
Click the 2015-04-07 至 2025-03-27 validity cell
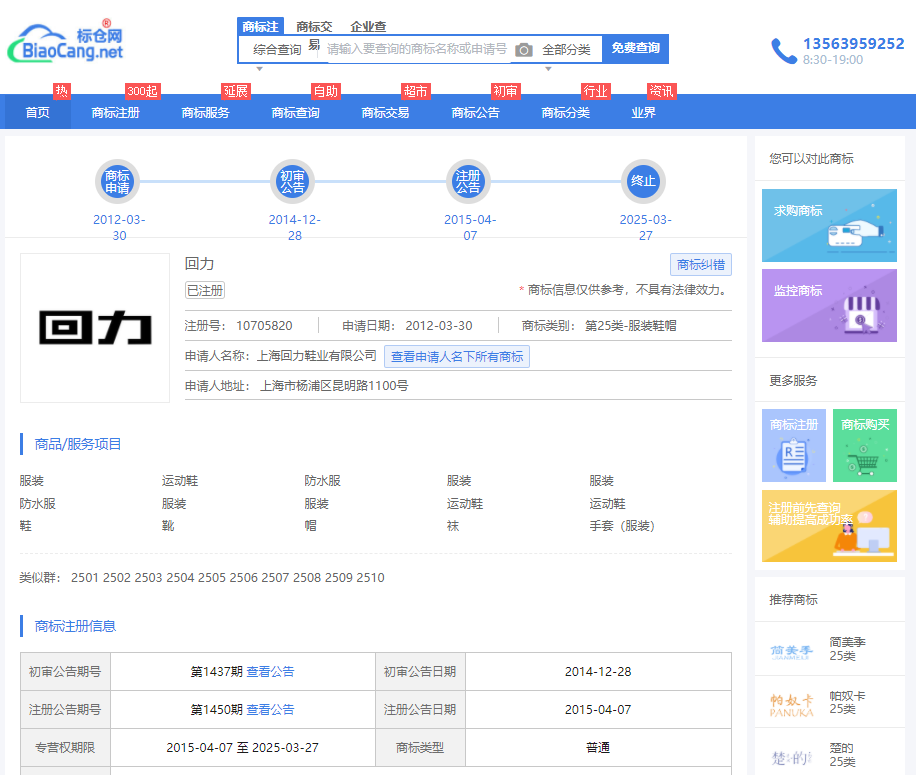point(242,748)
